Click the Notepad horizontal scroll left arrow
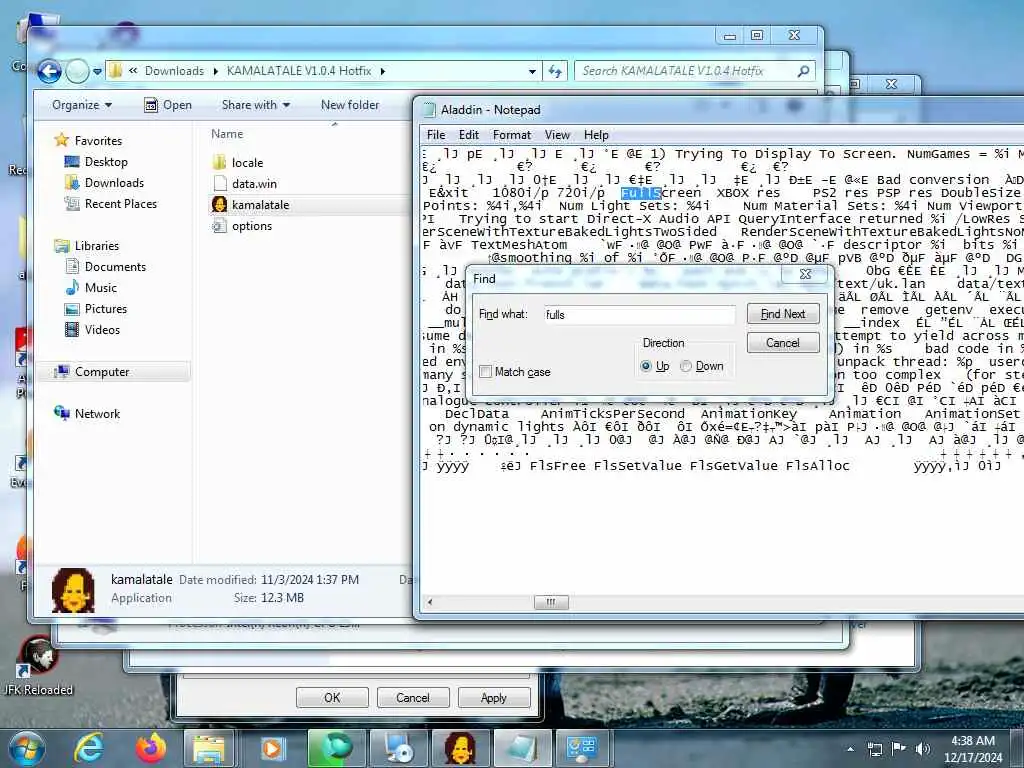The height and width of the screenshot is (768, 1024). coord(430,601)
